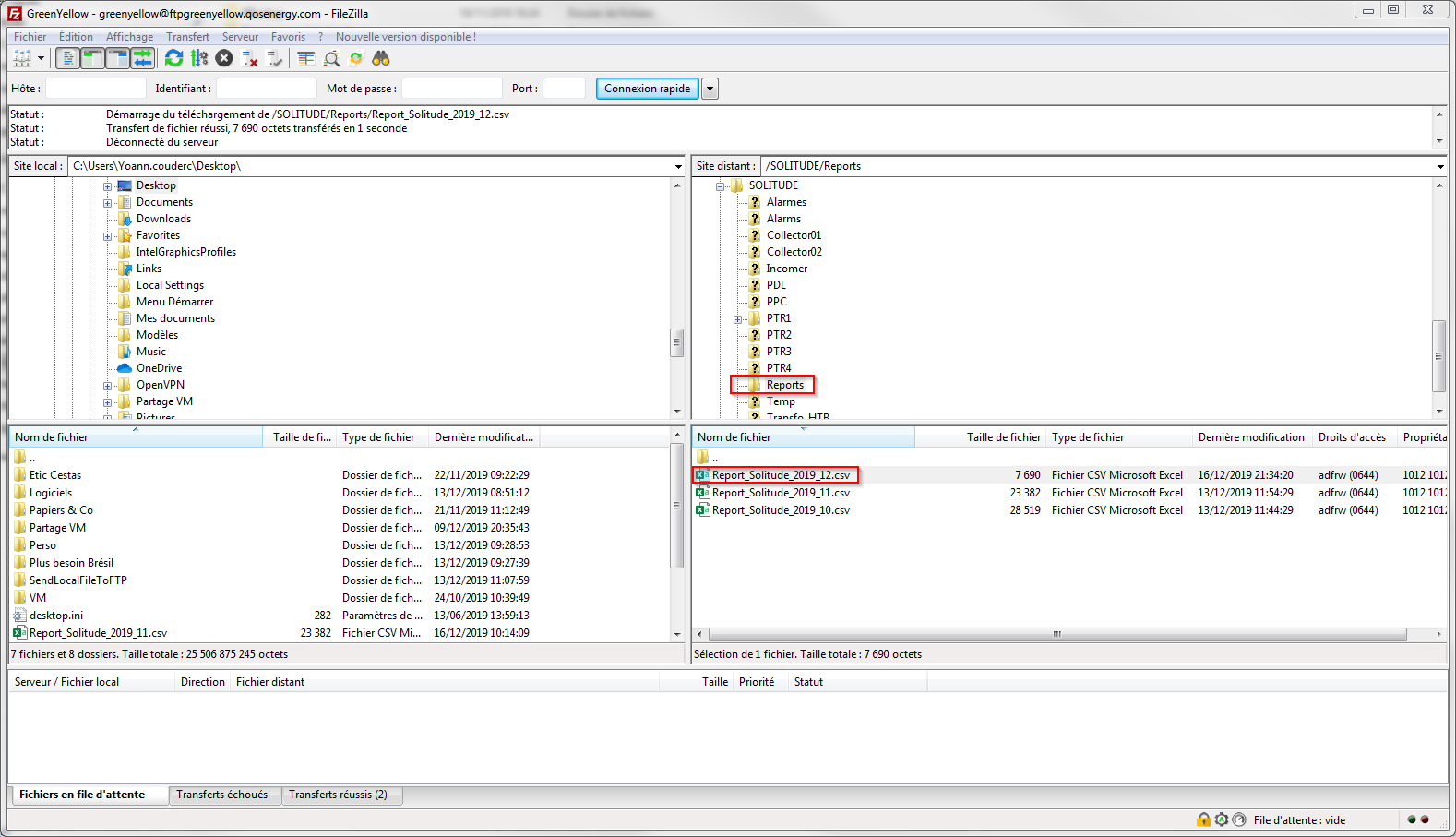Cancel current operation icon
This screenshot has width=1456, height=837.
224,59
